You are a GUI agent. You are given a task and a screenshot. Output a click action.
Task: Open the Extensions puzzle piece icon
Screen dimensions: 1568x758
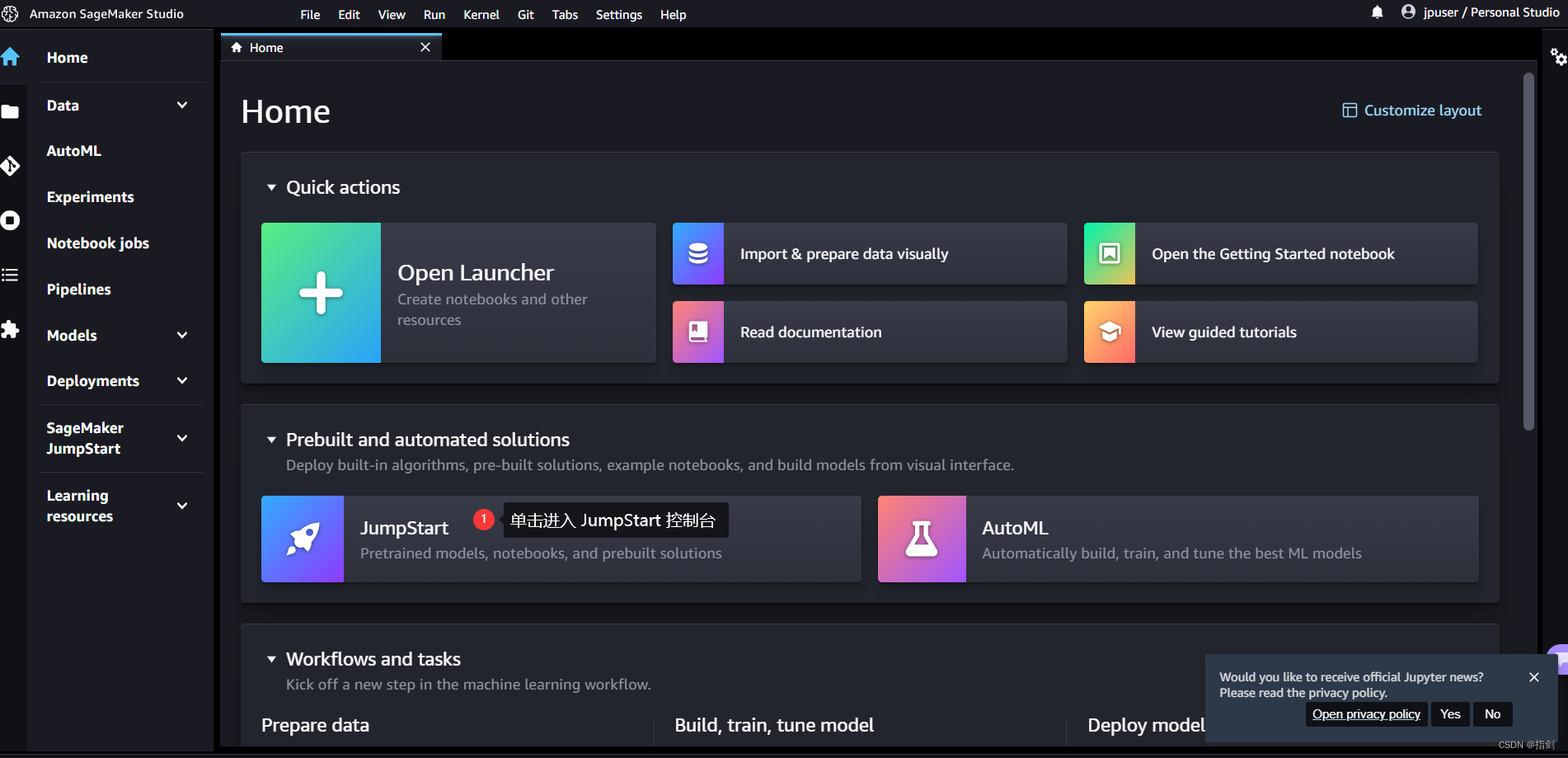click(x=10, y=329)
